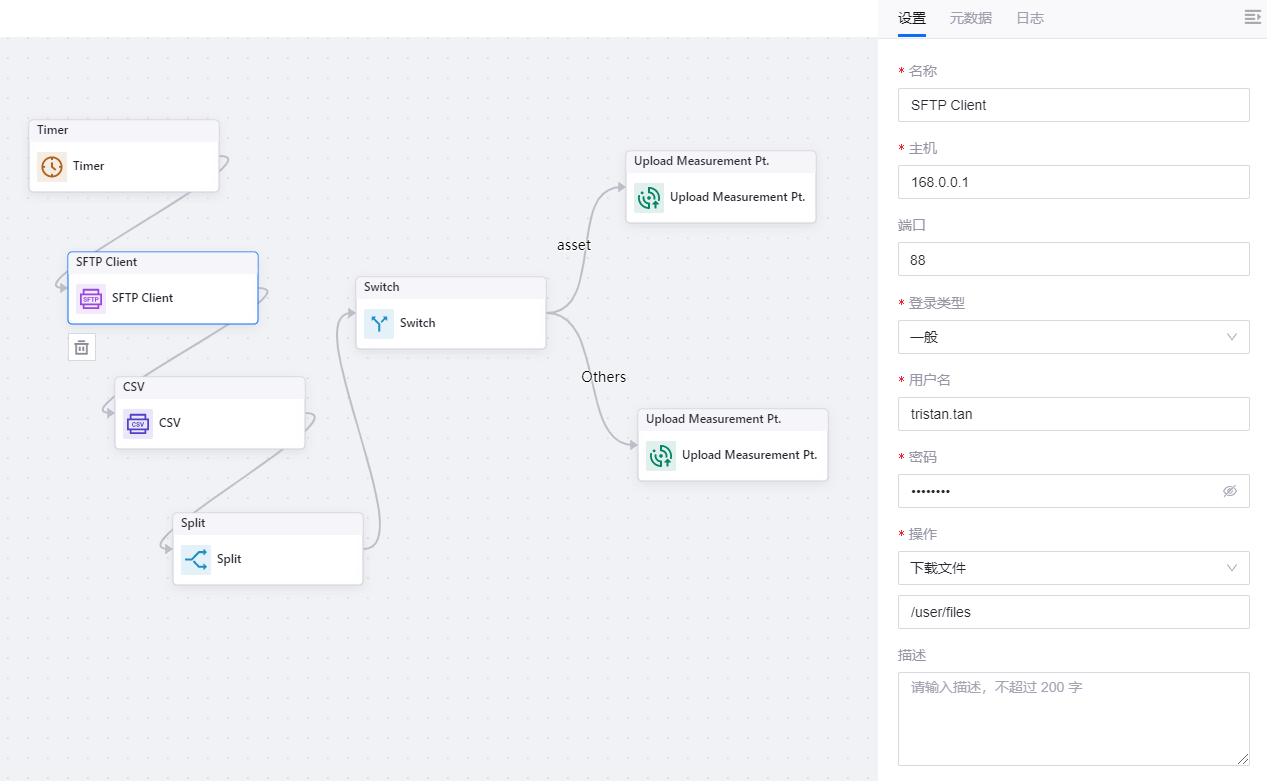Expand the 操作 dropdown showing 下载文件

pyautogui.click(x=1073, y=568)
